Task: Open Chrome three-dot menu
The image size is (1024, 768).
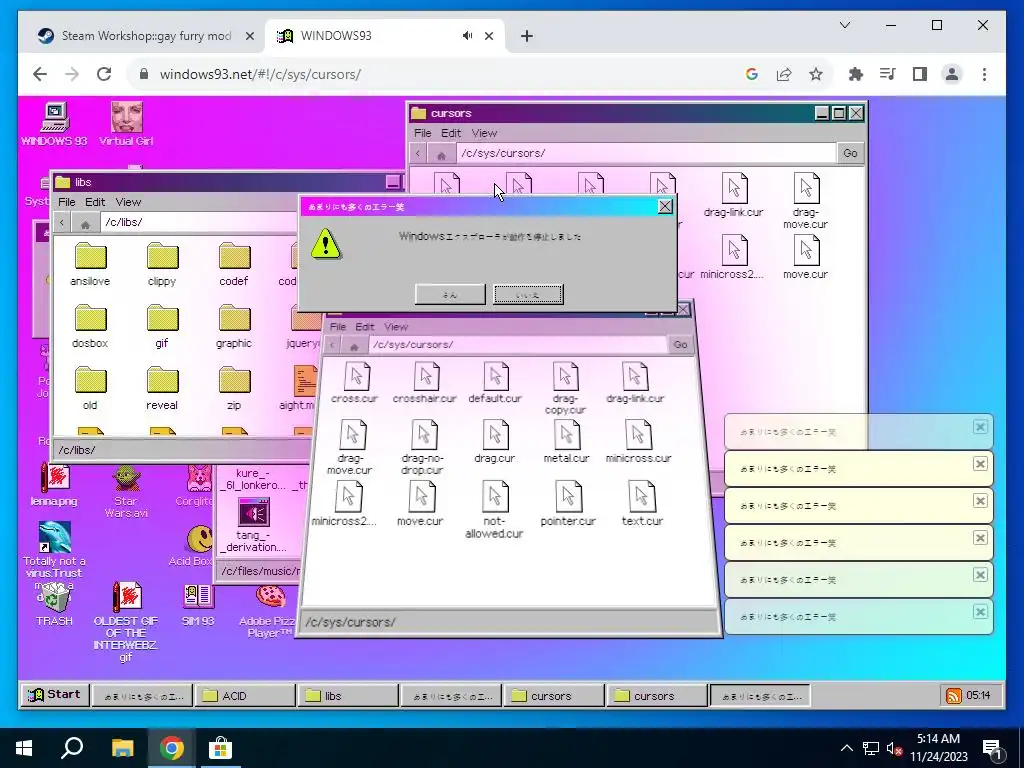Action: click(984, 74)
